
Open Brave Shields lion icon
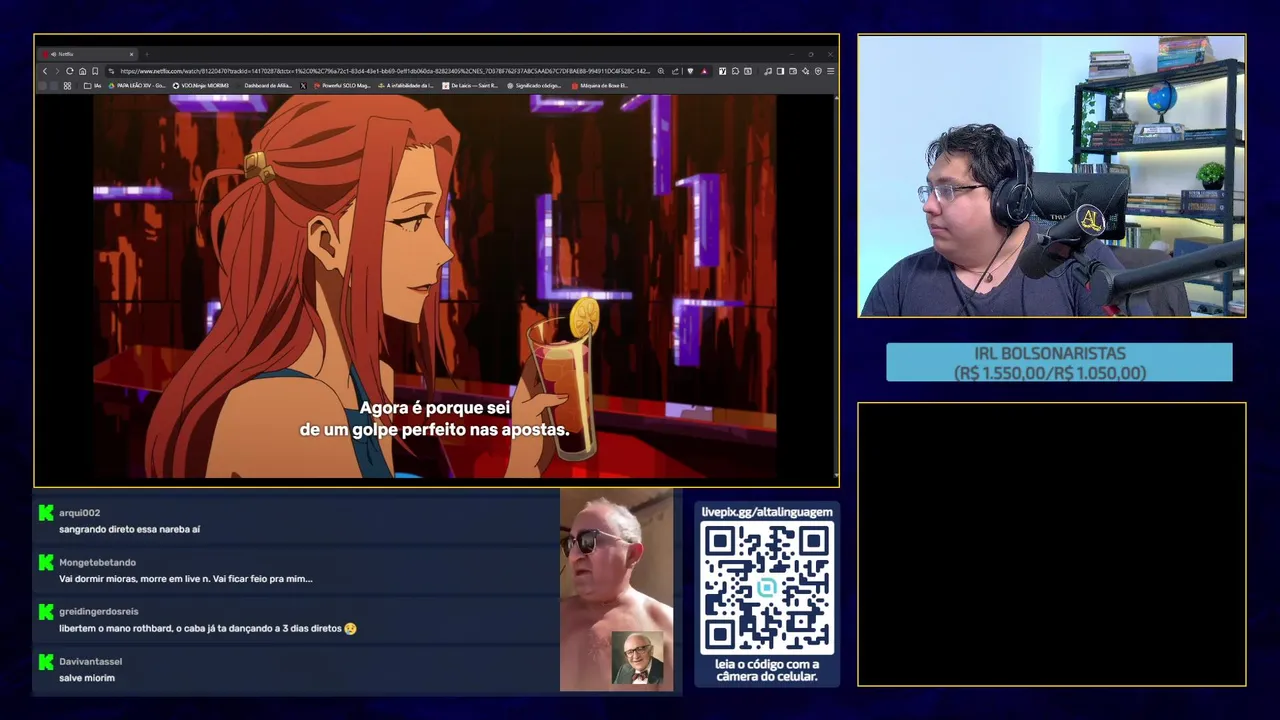click(690, 71)
